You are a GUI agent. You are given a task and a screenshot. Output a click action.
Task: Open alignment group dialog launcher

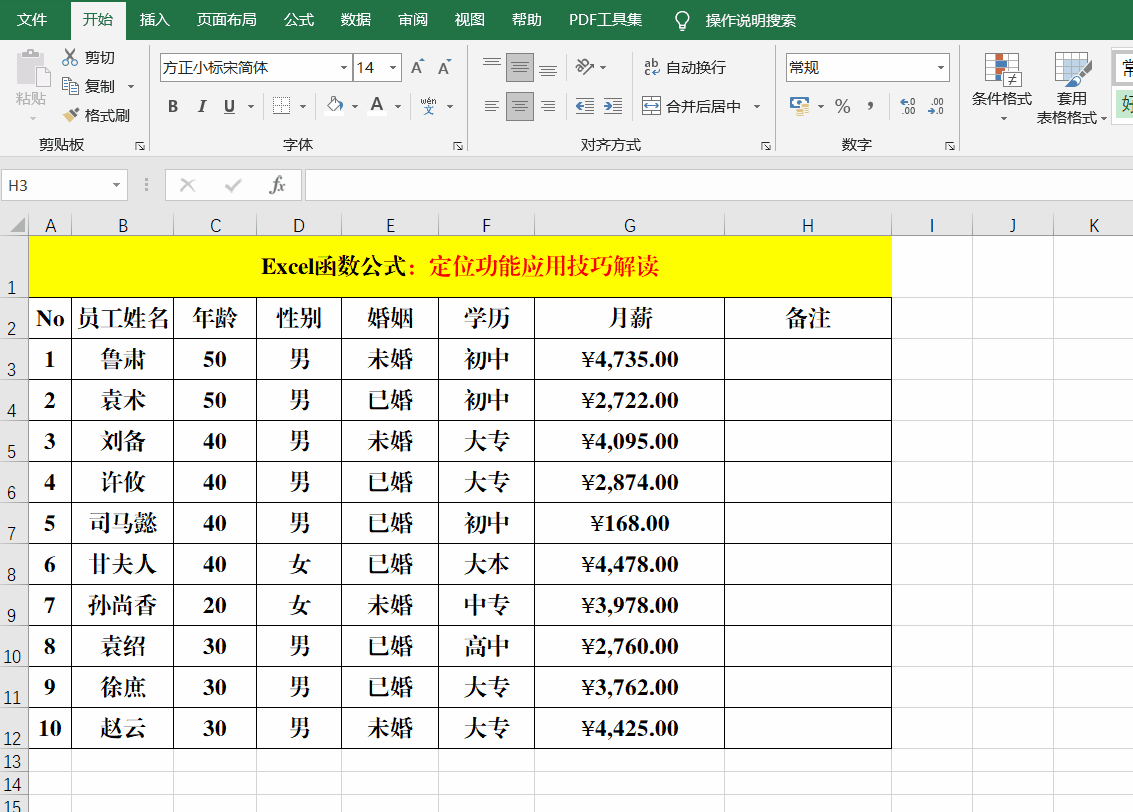pos(765,146)
